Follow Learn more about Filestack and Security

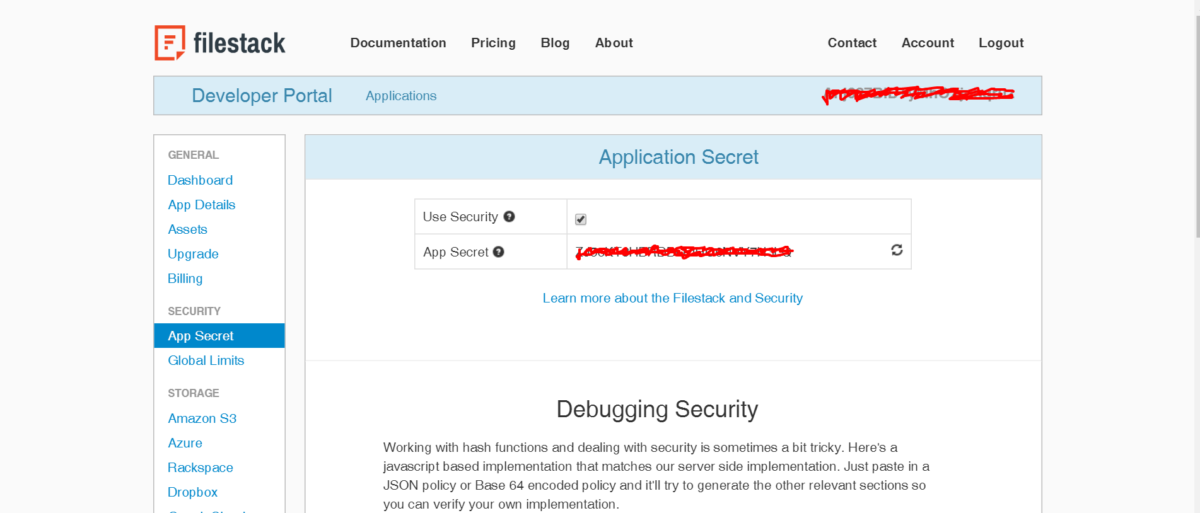[x=673, y=298]
